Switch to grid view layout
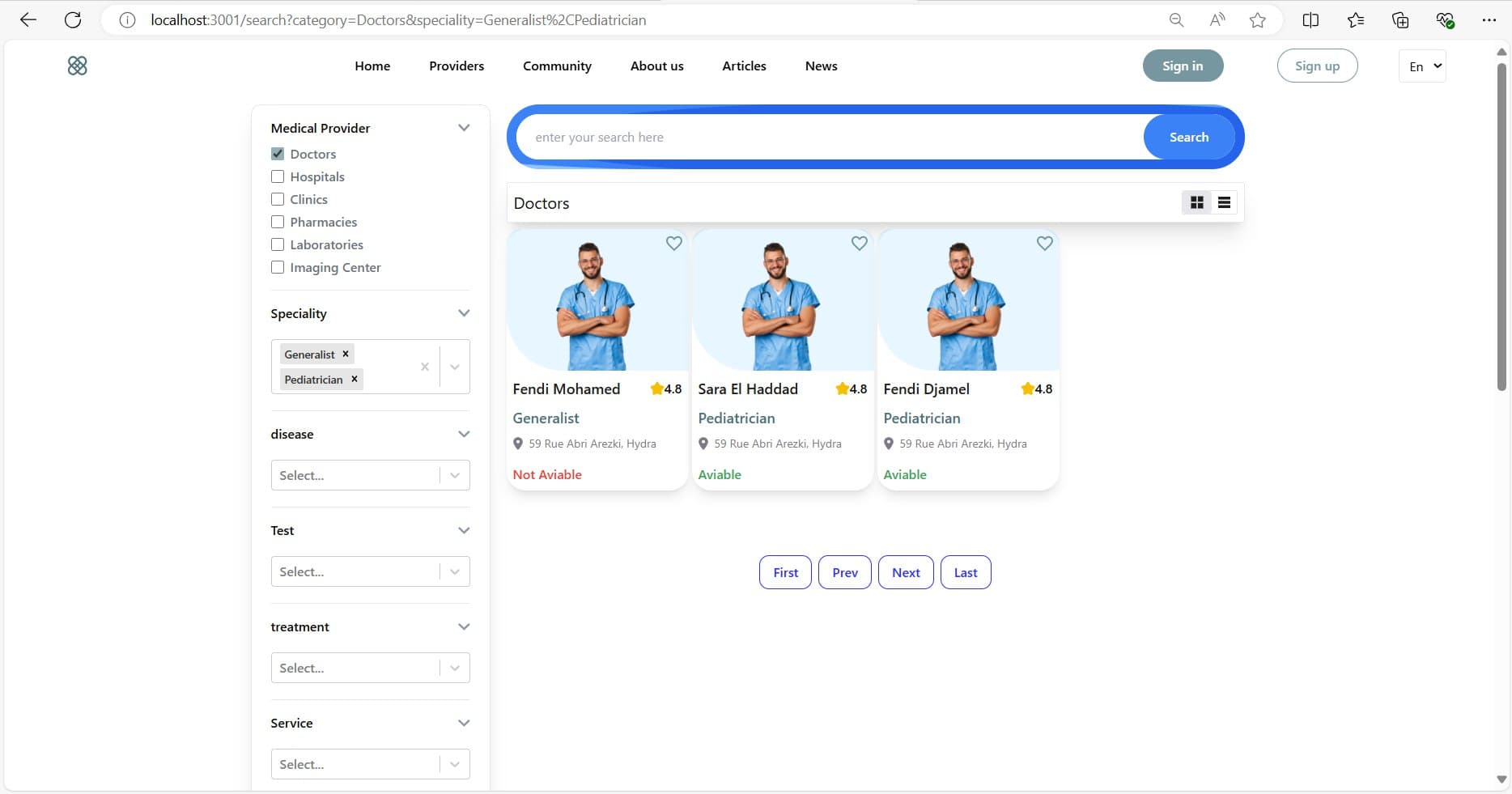The image size is (1512, 794). 1196,202
